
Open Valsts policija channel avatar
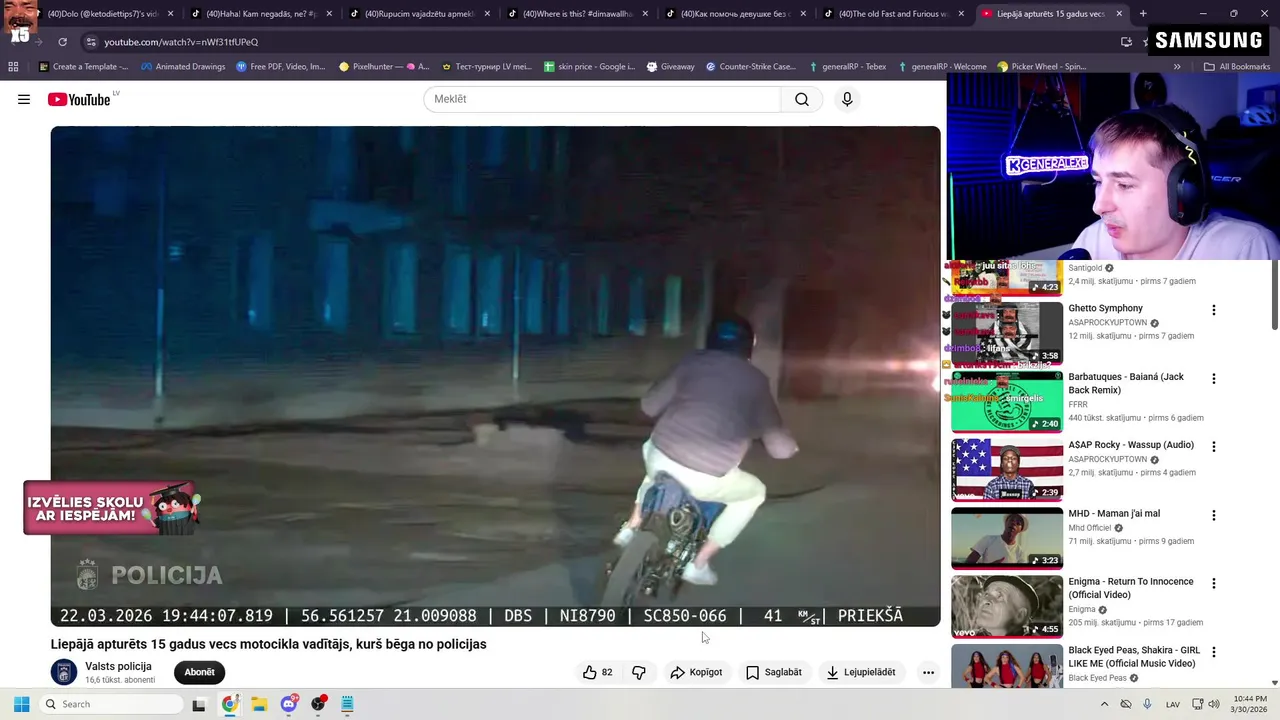point(64,672)
